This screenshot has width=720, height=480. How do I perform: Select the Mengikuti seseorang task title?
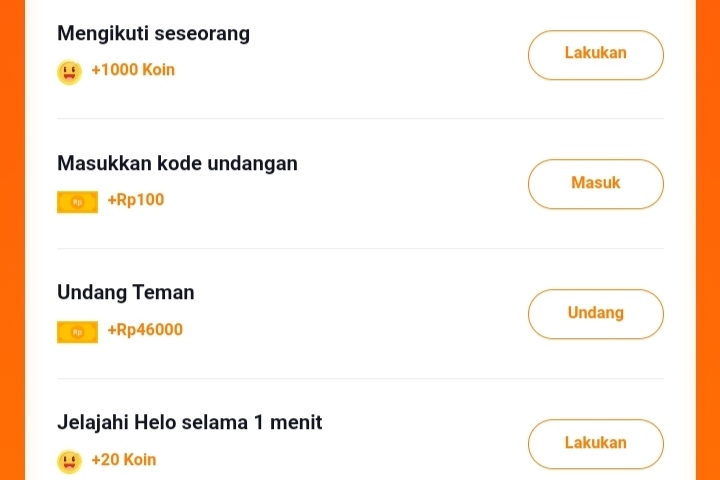(x=153, y=33)
